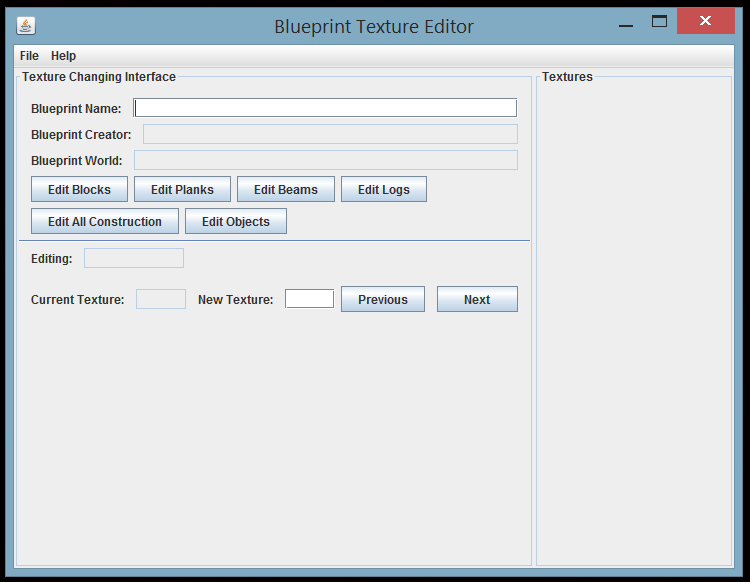
Task: Click the Editing display field
Action: [134, 258]
